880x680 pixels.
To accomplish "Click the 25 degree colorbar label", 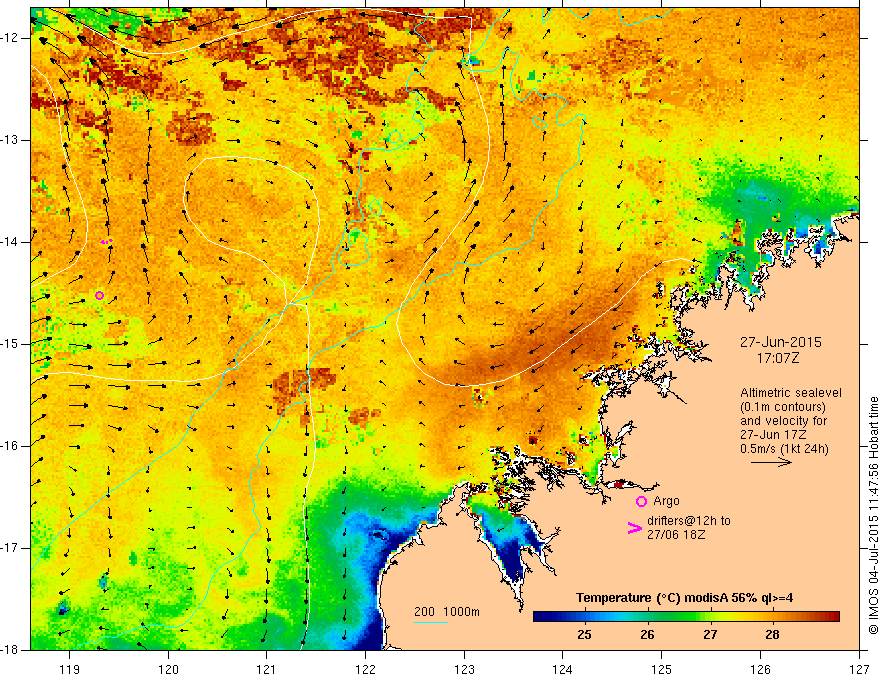I will tap(584, 635).
